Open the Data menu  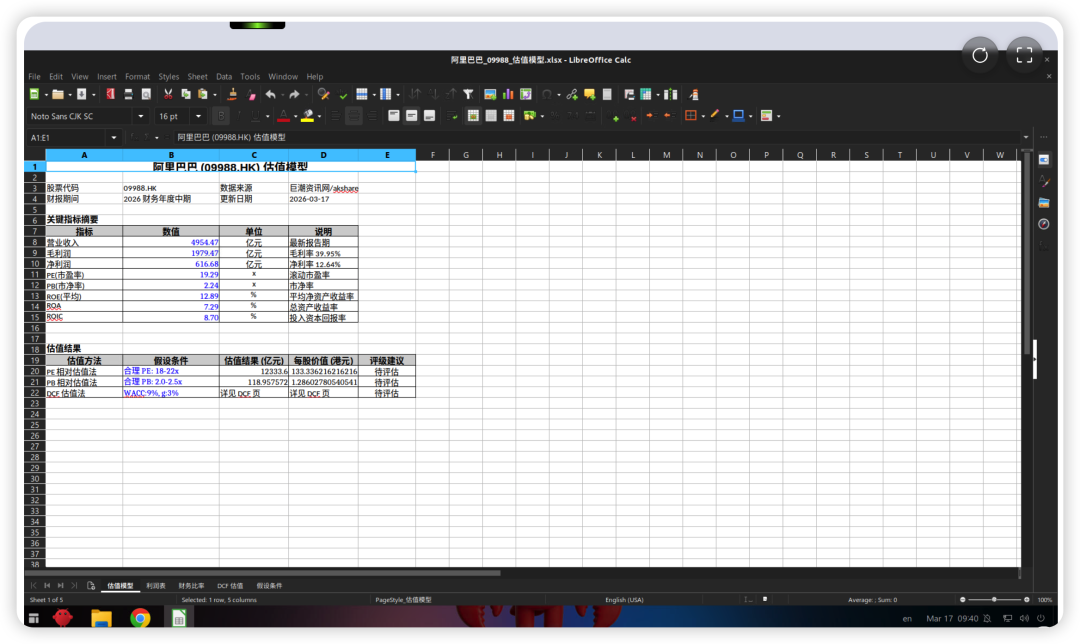click(224, 76)
